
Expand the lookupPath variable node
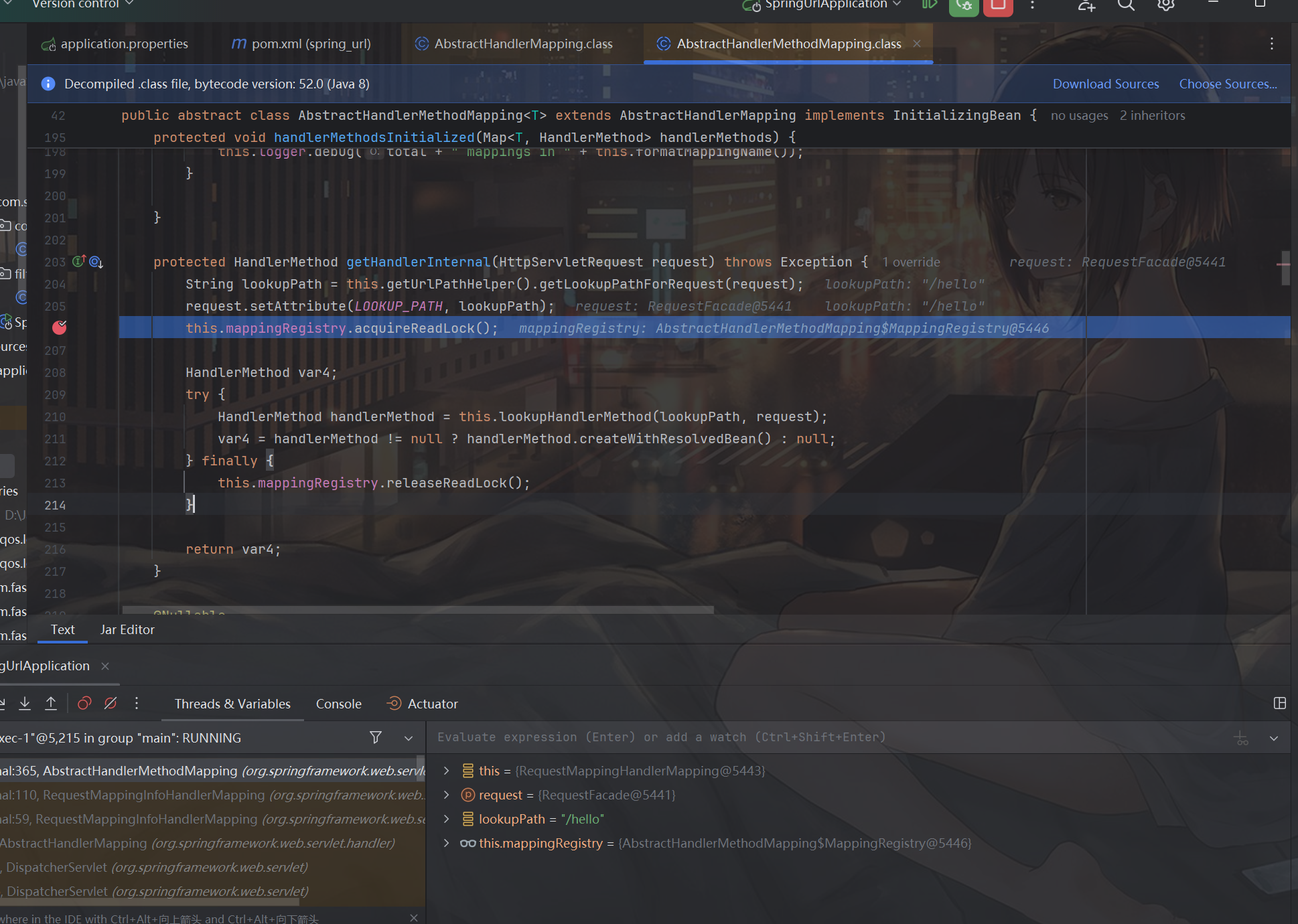point(447,819)
